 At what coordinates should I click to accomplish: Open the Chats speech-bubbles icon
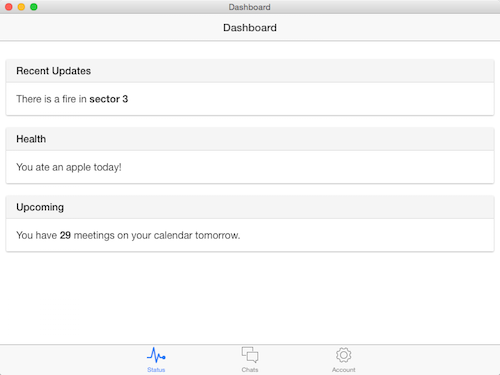[250, 355]
